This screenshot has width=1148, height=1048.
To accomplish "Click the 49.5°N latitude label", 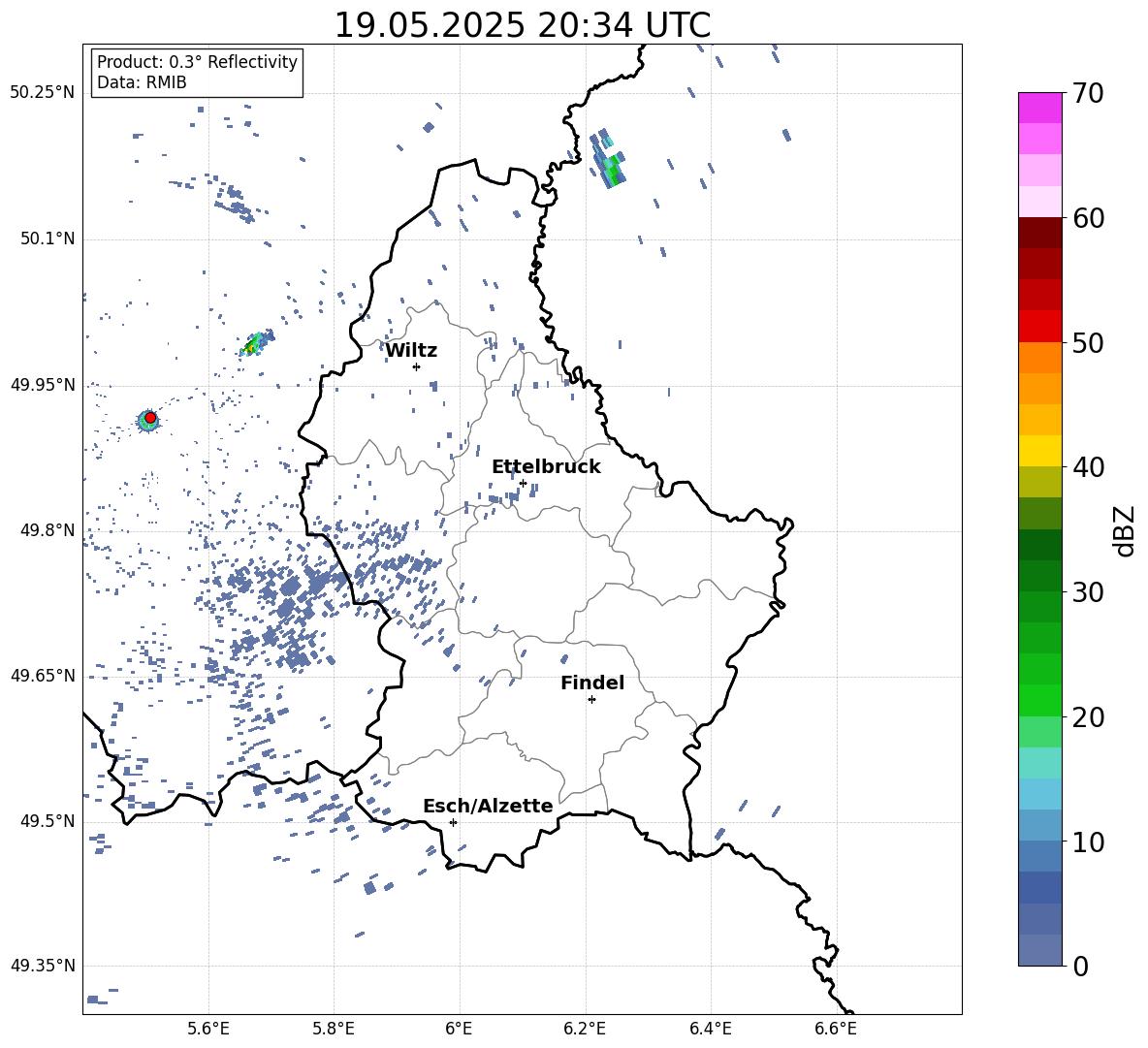I will 47,821.
